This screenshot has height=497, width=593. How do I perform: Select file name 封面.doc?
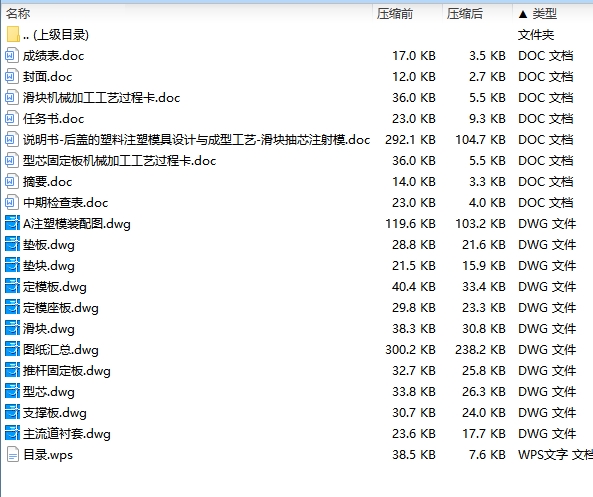click(47, 77)
